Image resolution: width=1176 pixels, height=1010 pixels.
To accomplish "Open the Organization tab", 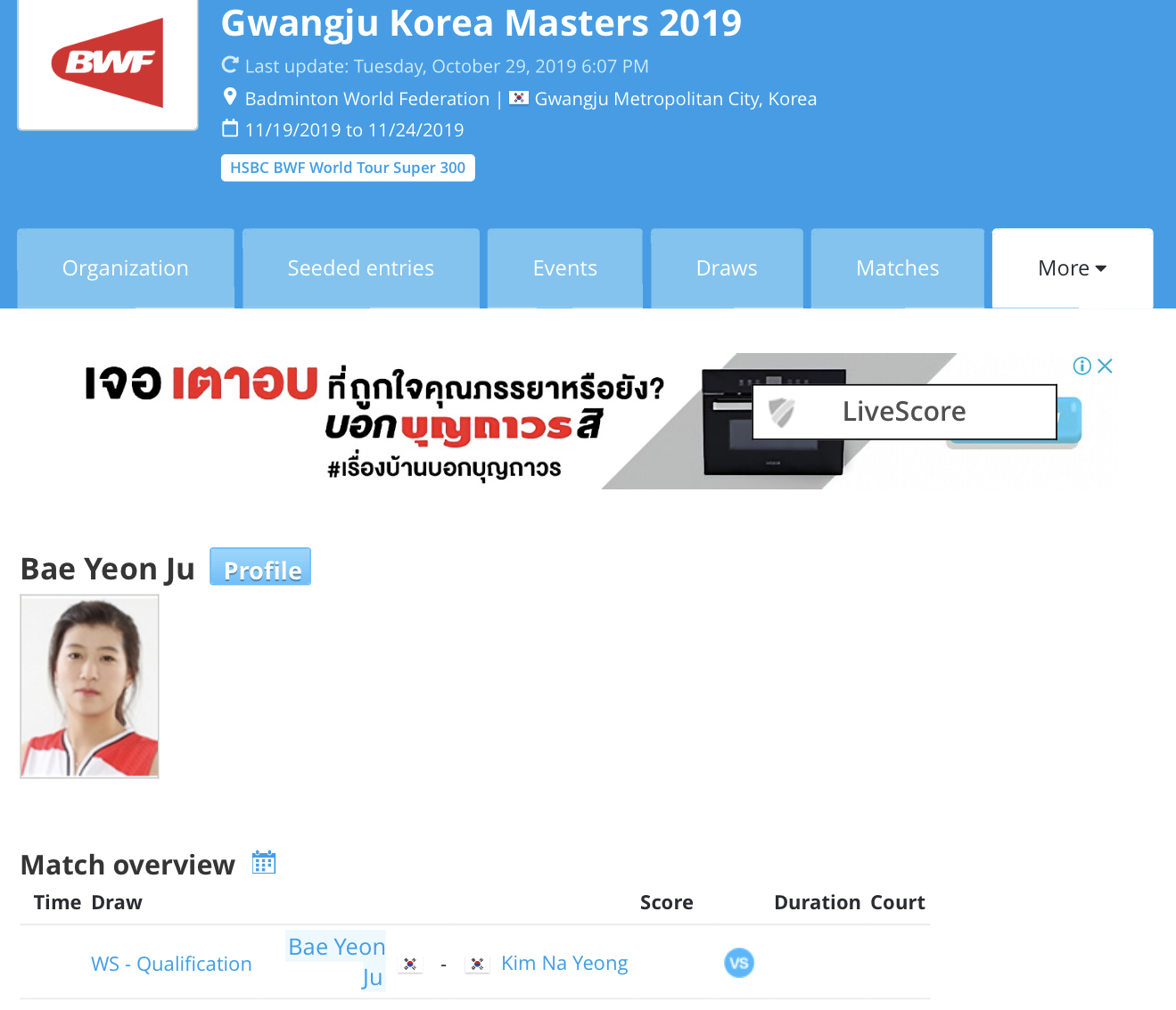I will 126,268.
